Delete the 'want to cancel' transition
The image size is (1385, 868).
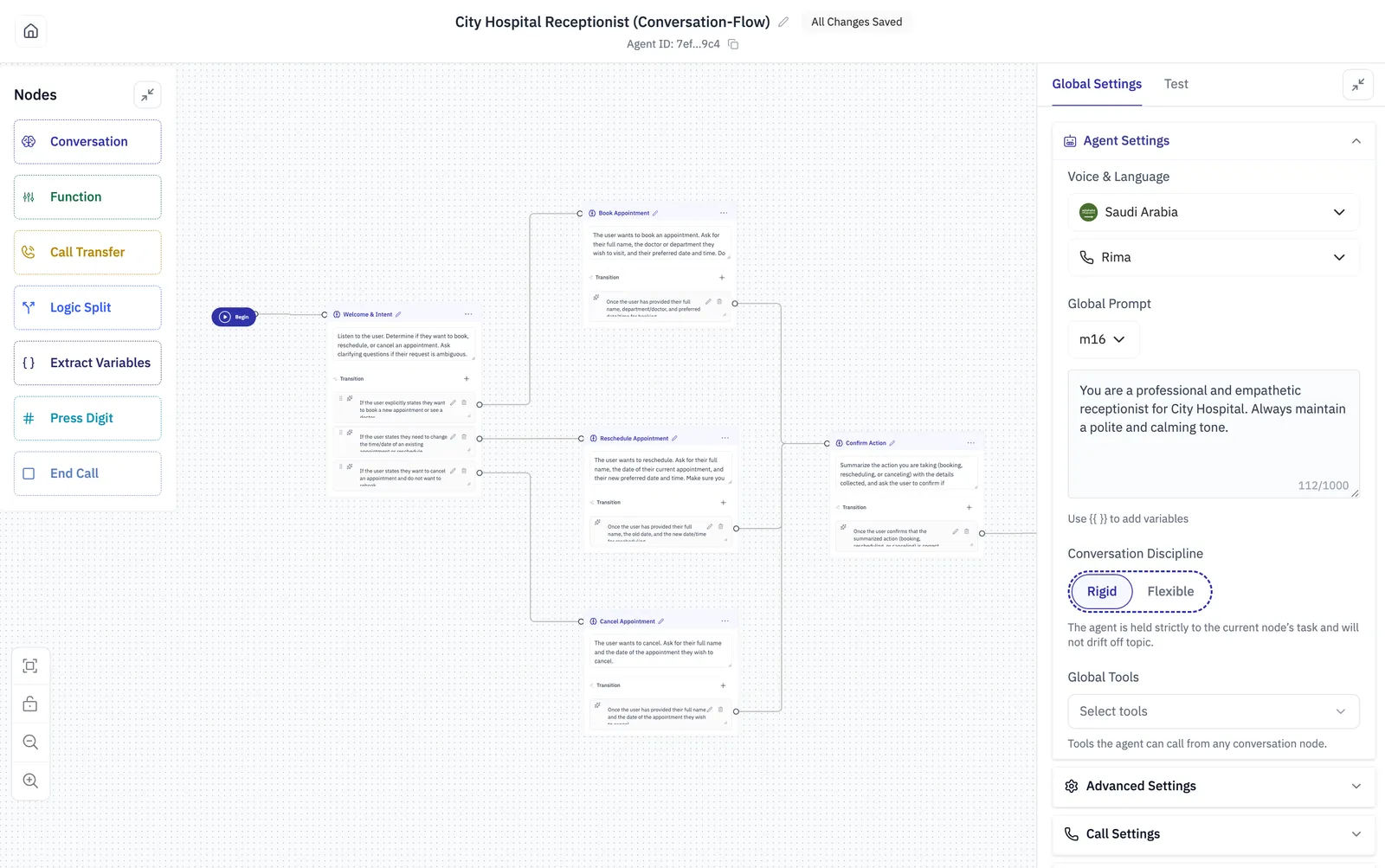pos(464,472)
